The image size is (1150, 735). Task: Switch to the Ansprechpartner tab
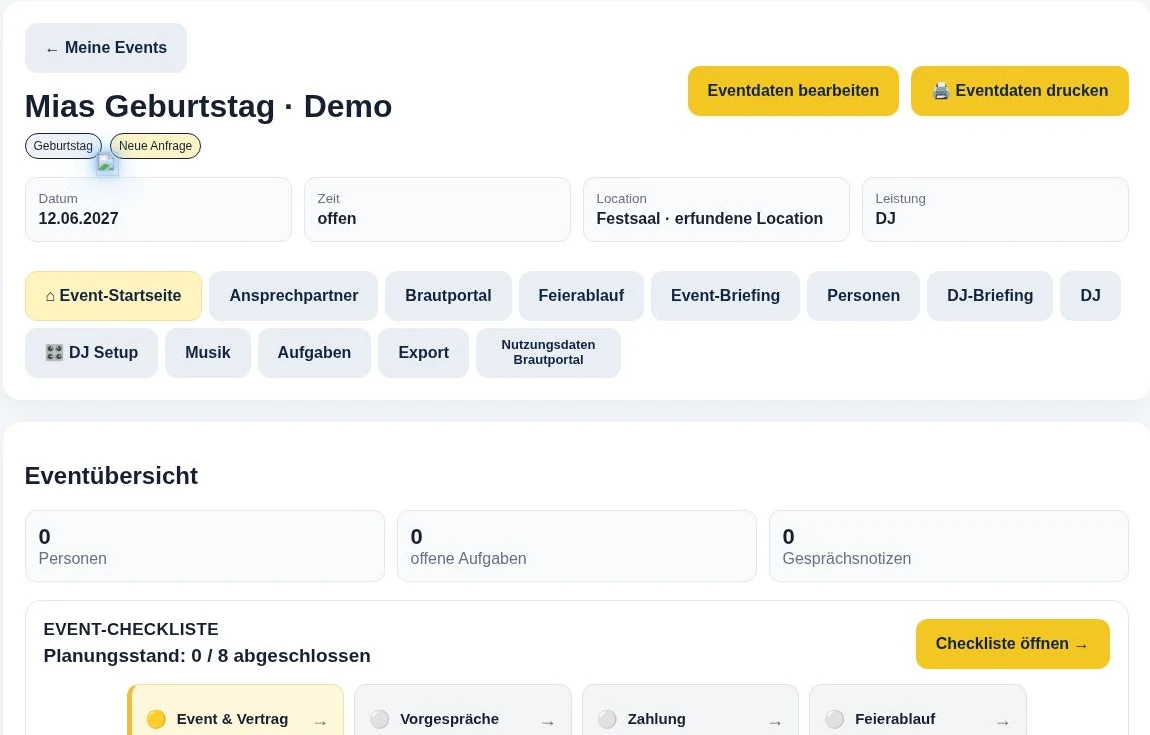(x=293, y=296)
